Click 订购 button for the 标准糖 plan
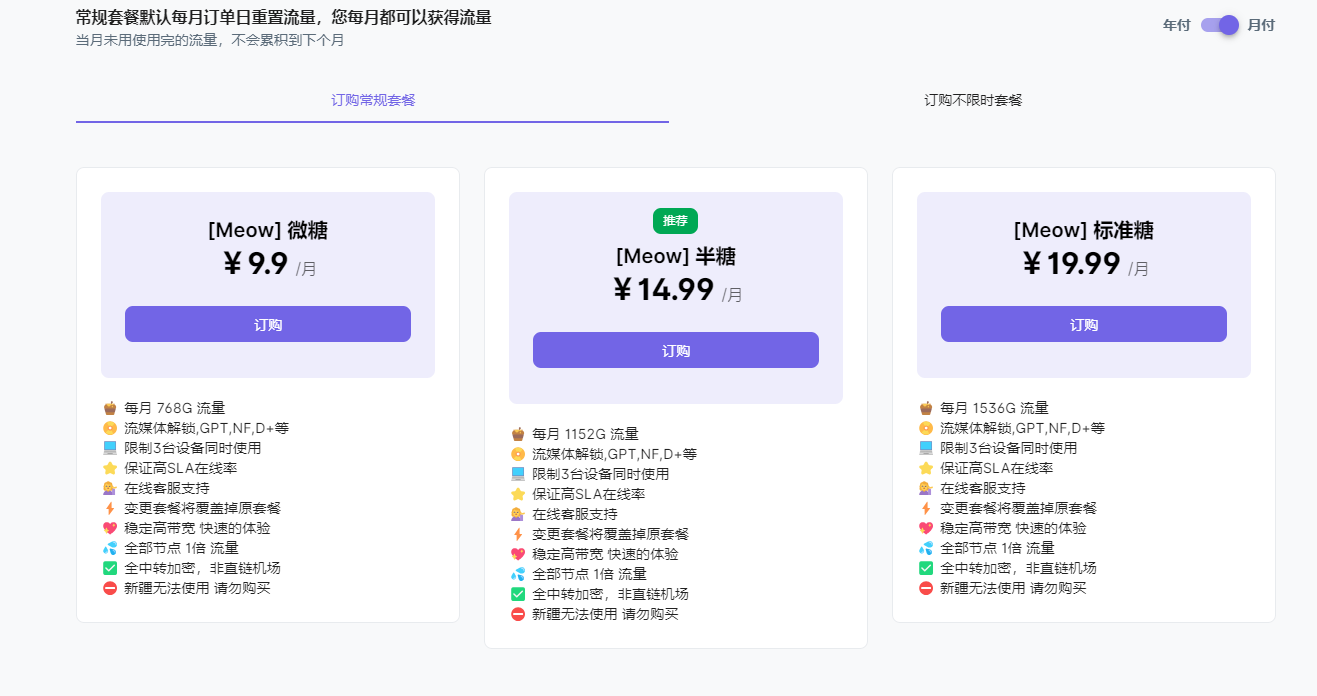The width and height of the screenshot is (1317, 696). pyautogui.click(x=1084, y=324)
